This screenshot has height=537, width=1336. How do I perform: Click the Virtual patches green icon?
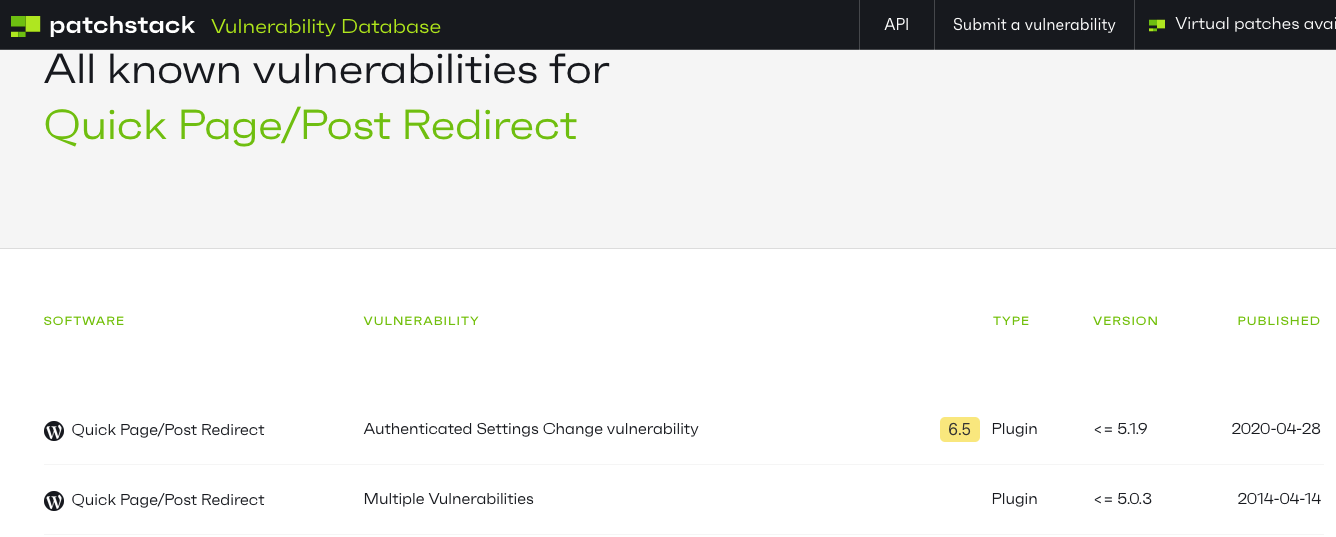tap(1157, 25)
